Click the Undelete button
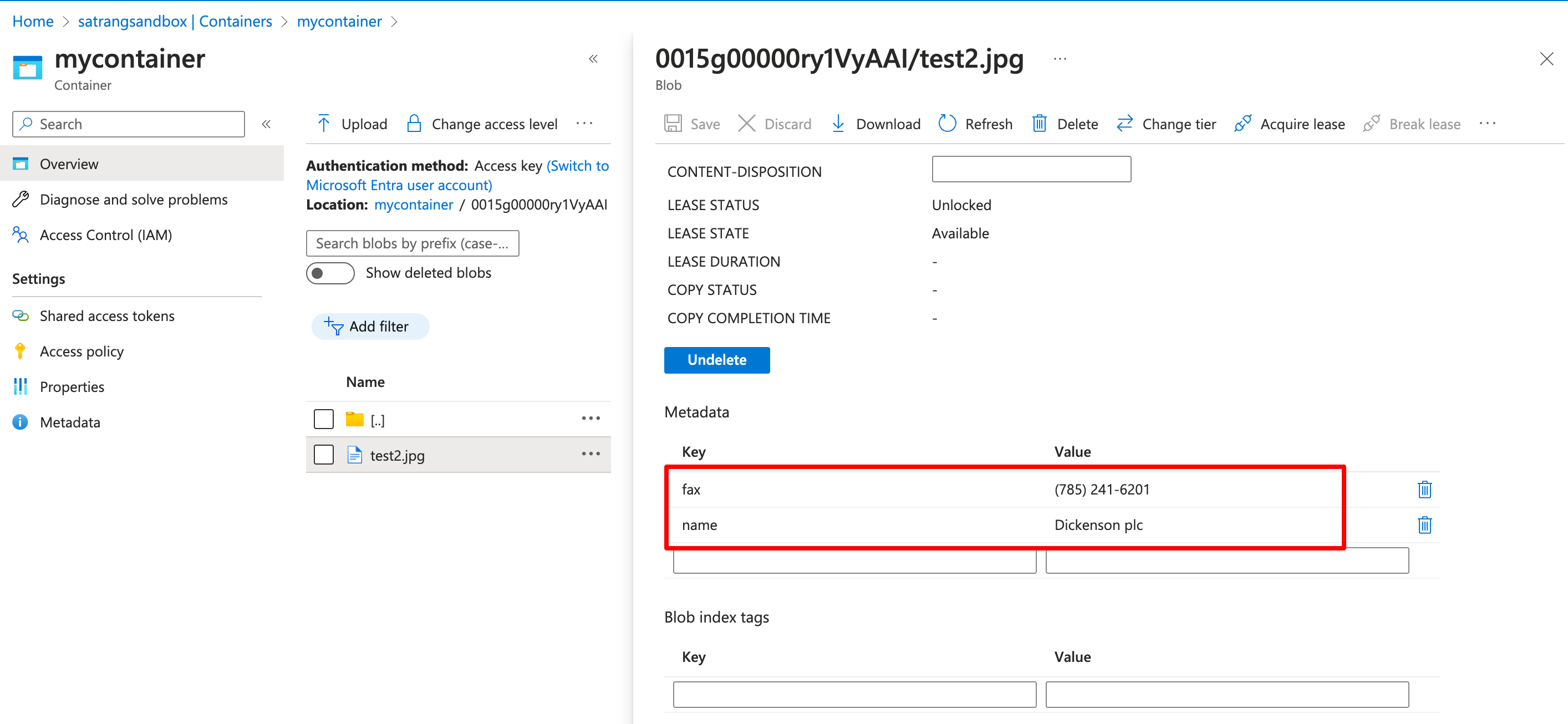 click(x=716, y=360)
